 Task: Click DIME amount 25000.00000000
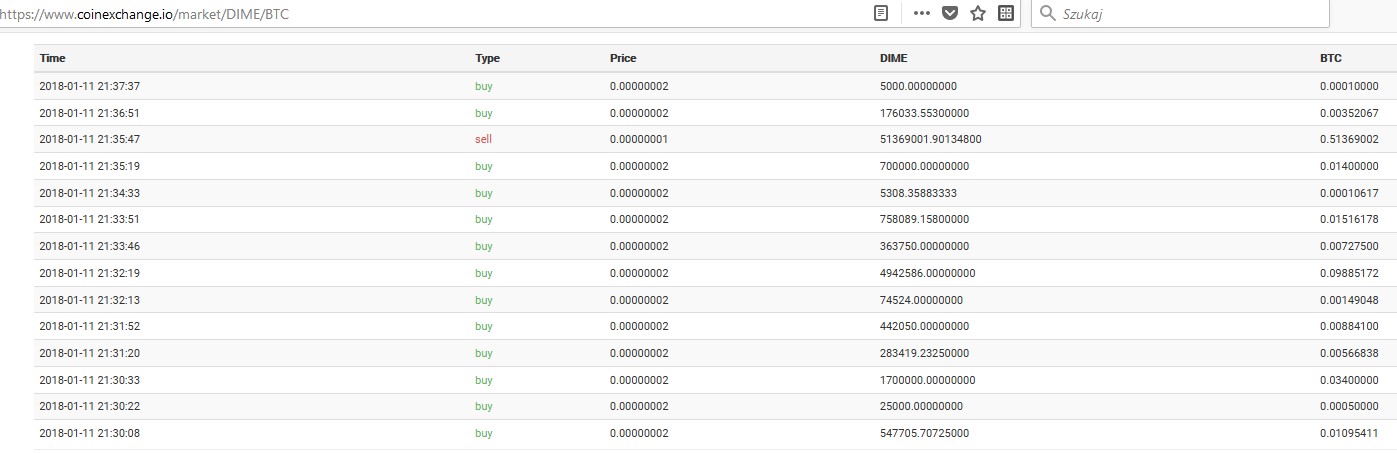tap(921, 406)
